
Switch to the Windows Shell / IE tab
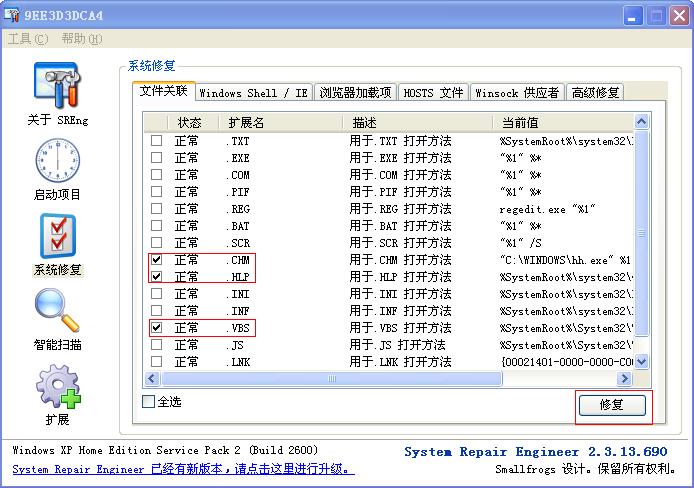pos(253,93)
